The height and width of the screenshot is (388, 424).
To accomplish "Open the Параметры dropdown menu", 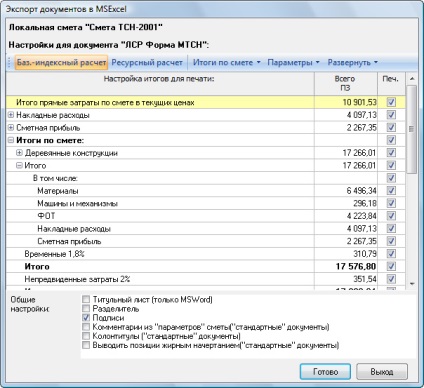I will [x=293, y=62].
